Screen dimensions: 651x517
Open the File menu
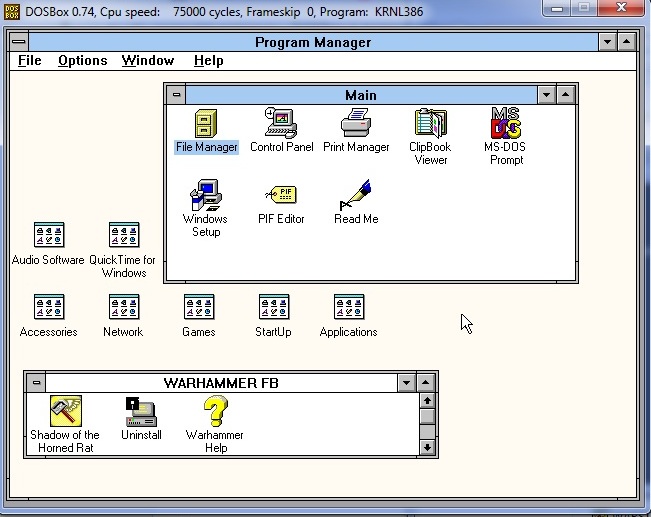[29, 61]
